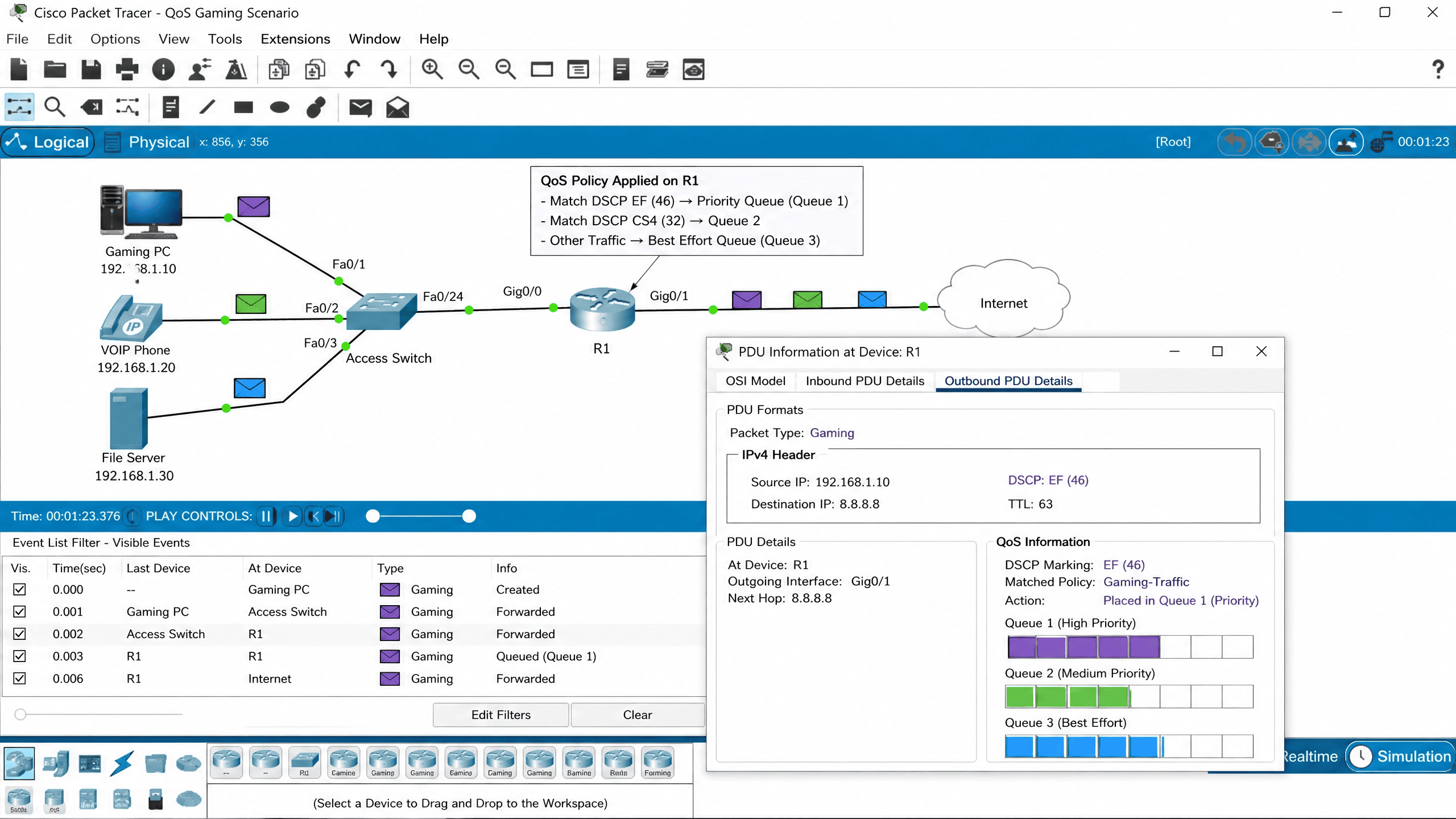
Task: Click the play speed slider's right handle
Action: pos(469,516)
